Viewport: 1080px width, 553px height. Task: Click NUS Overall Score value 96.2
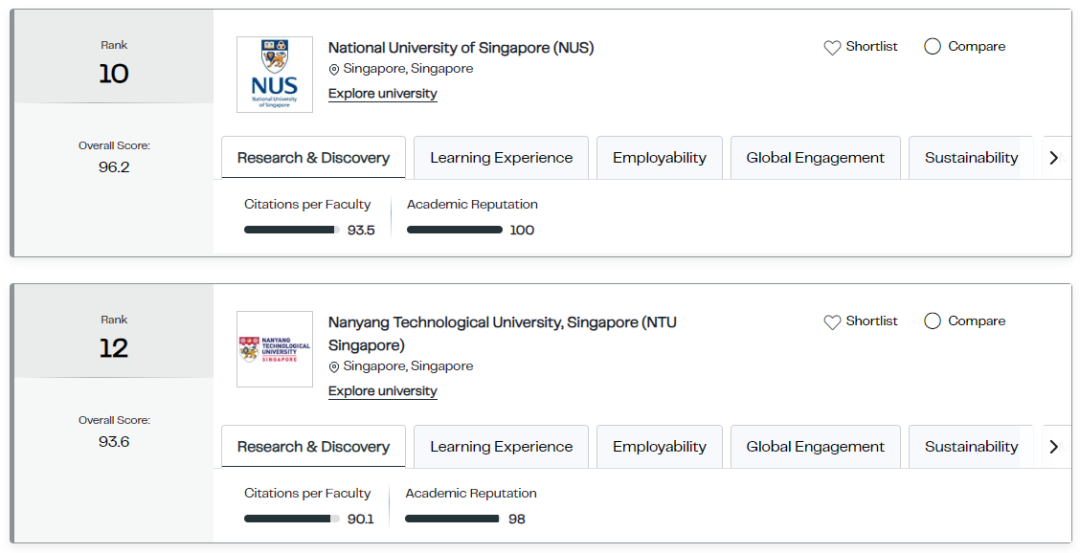pos(114,167)
